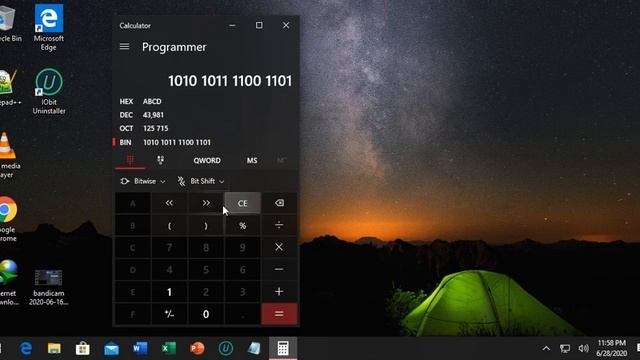Click the close parenthesis key
Screen dimensions: 640x360
pyautogui.click(x=206, y=225)
